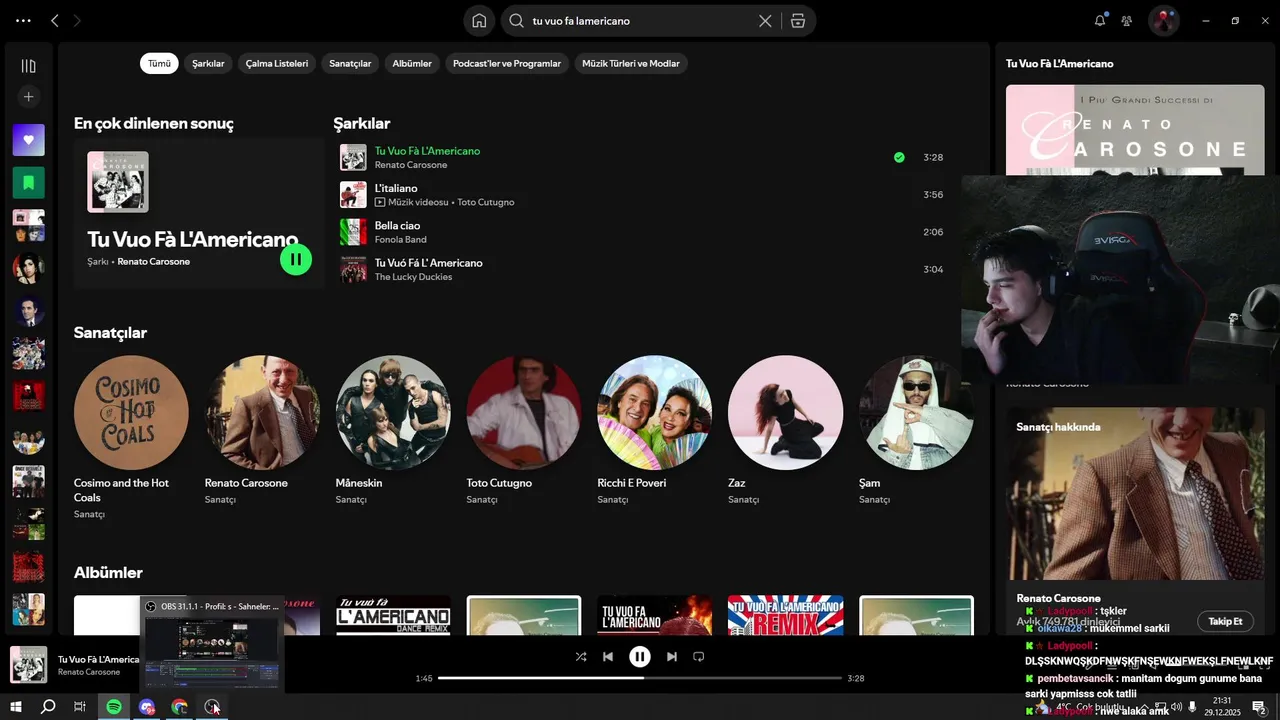This screenshot has width=1280, height=720.
Task: Open notifications bell in Spotify header
Action: click(1100, 20)
